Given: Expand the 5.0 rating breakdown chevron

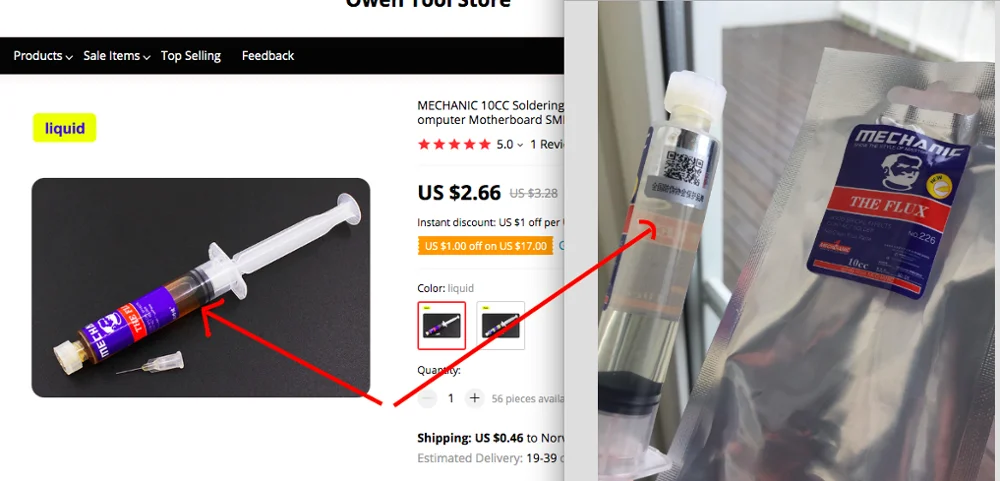Looking at the screenshot, I should point(520,145).
